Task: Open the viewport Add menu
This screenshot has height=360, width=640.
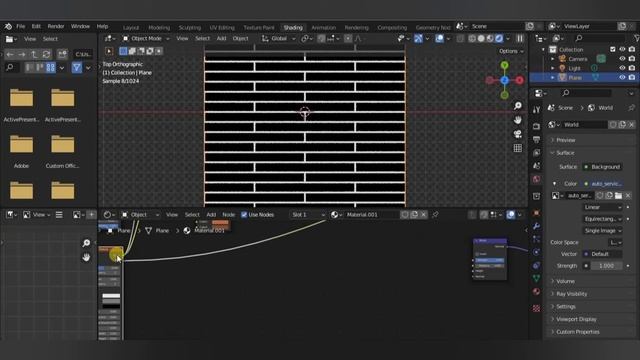Action: [221, 38]
